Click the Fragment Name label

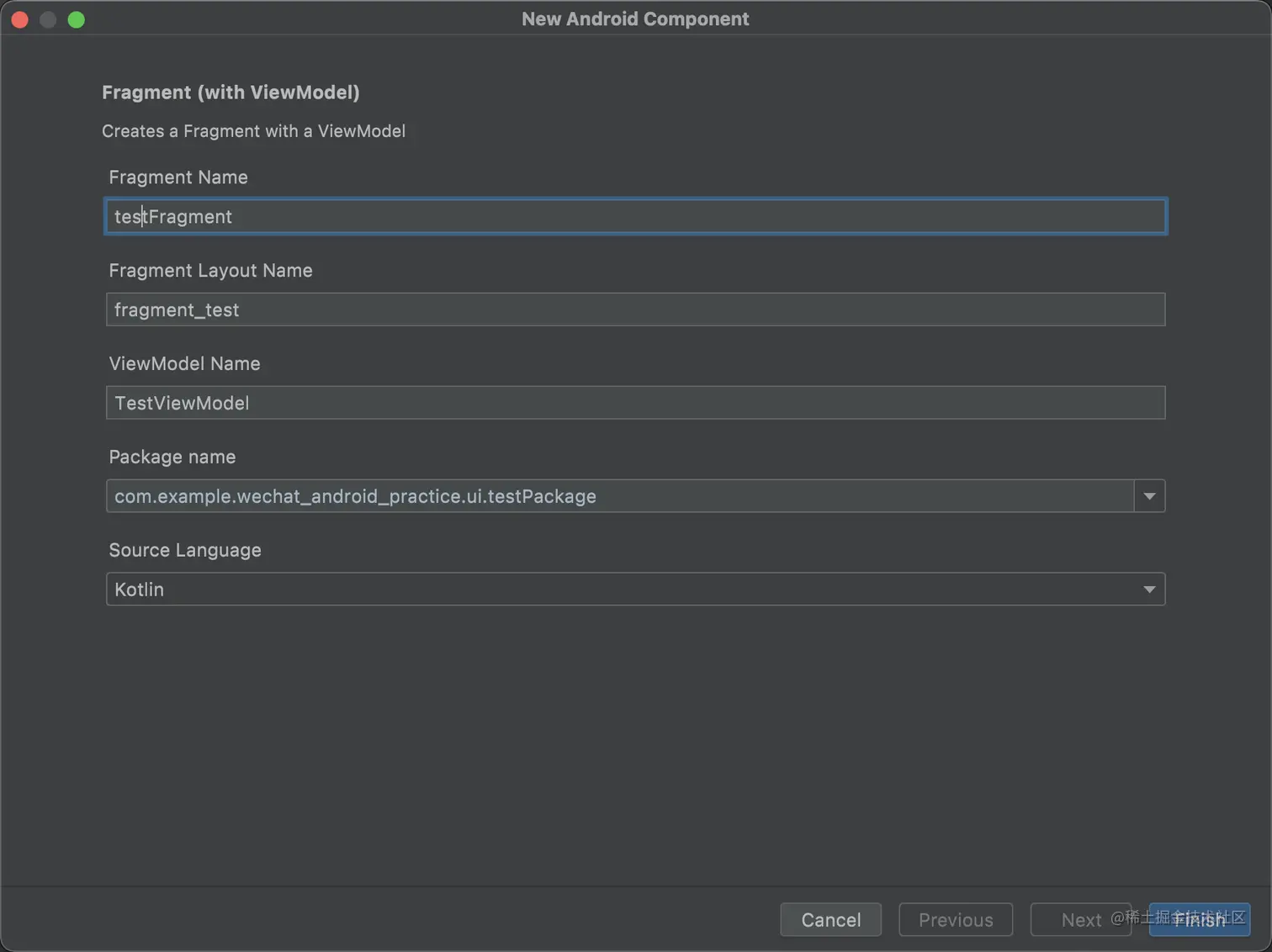178,177
